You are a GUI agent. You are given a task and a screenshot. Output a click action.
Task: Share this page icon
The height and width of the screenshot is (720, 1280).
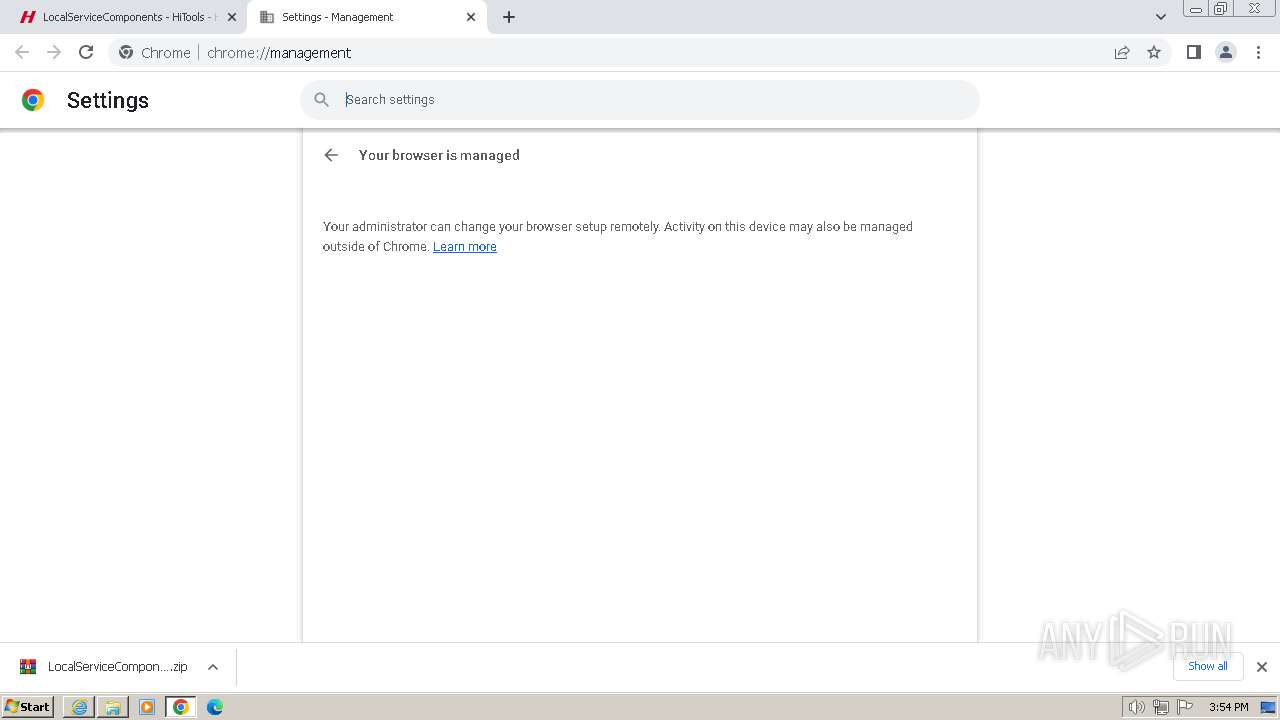coord(1122,52)
